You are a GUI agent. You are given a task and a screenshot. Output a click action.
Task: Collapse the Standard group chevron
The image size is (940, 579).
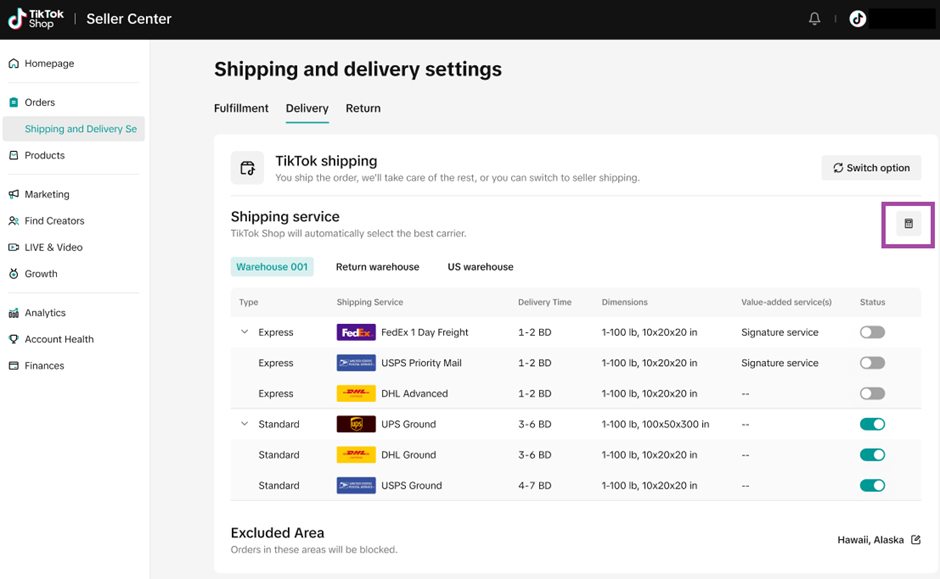(x=244, y=423)
